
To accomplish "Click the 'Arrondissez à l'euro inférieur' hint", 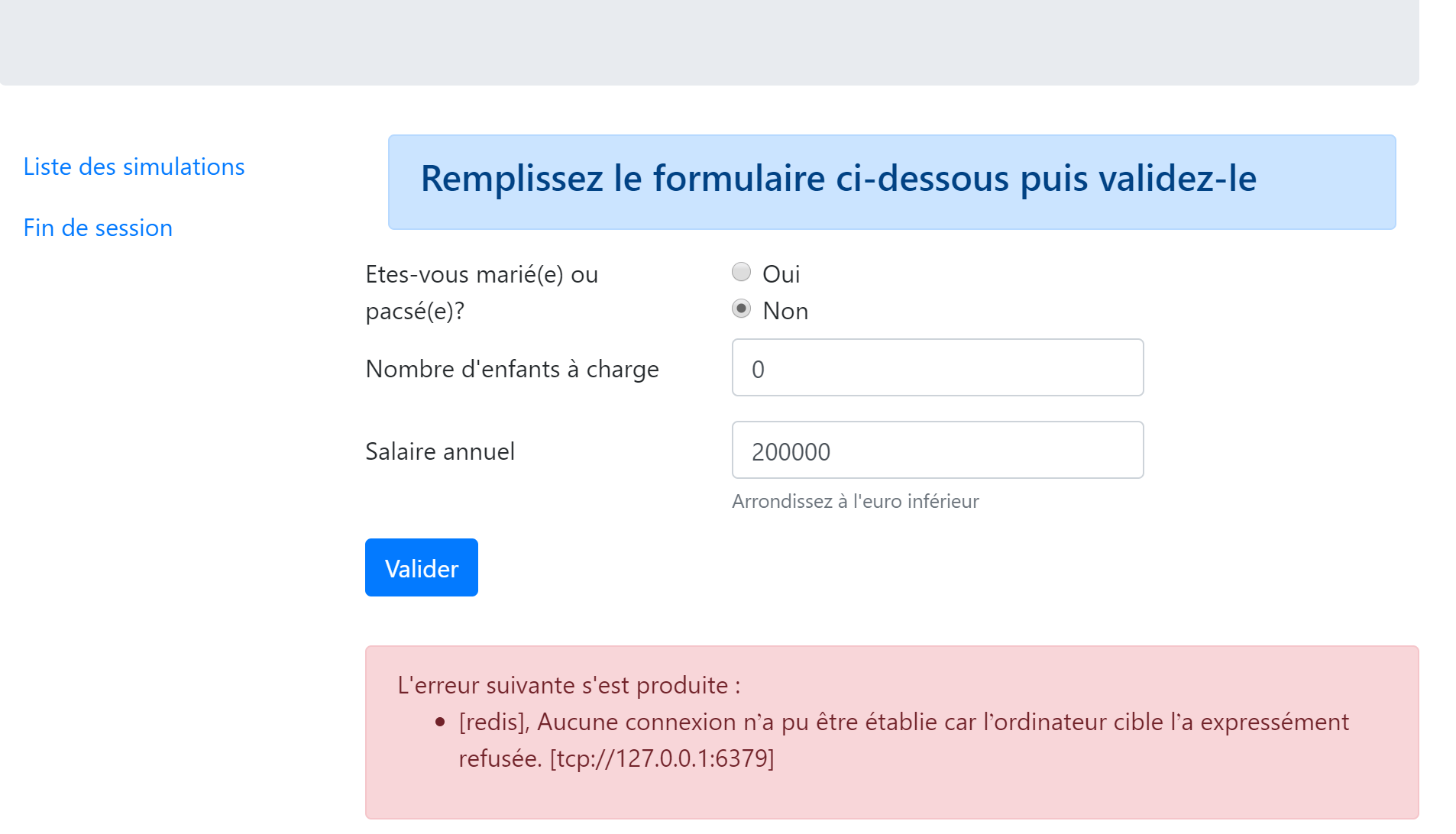I will (855, 501).
